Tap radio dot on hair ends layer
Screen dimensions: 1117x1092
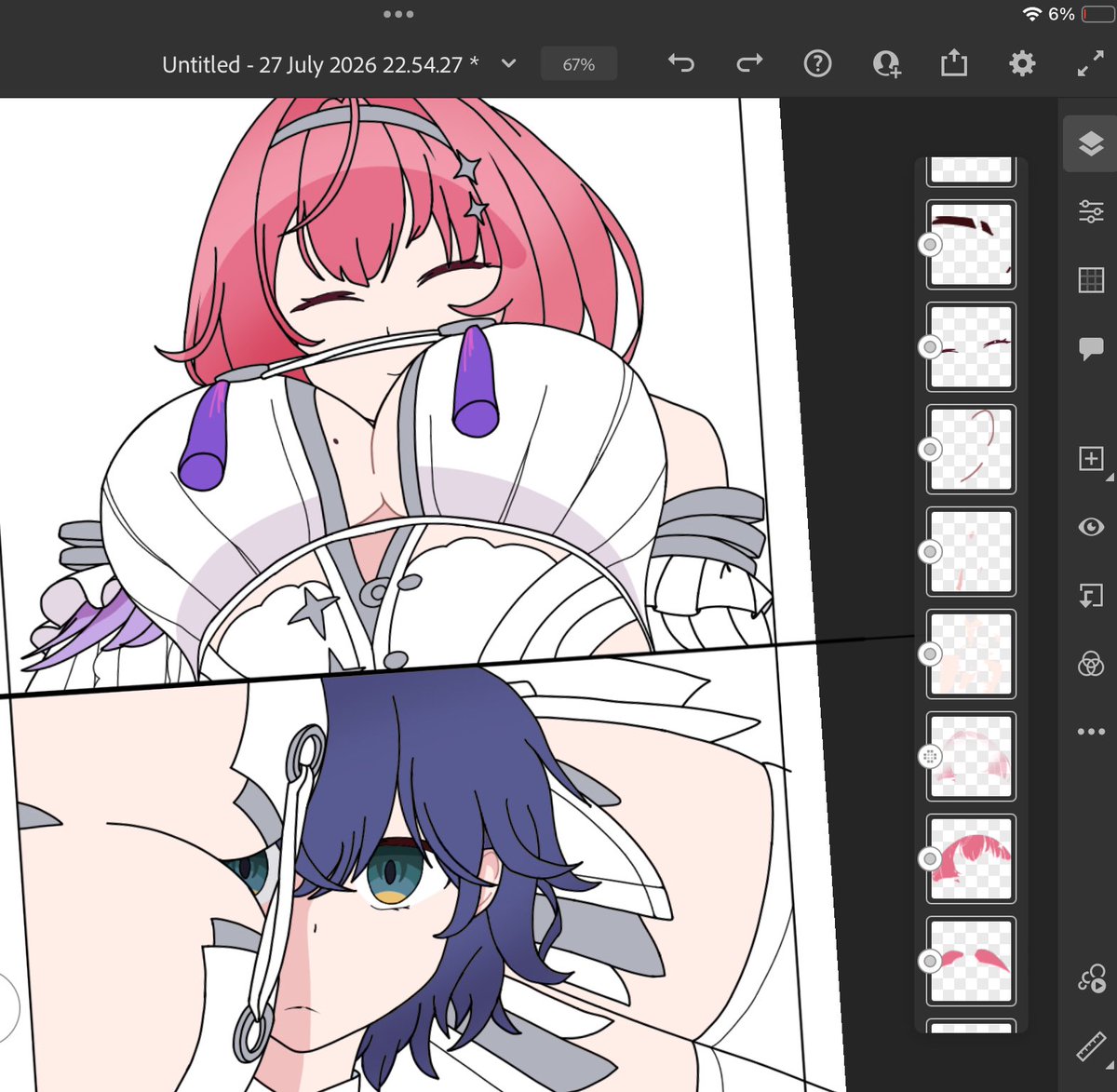point(930,962)
